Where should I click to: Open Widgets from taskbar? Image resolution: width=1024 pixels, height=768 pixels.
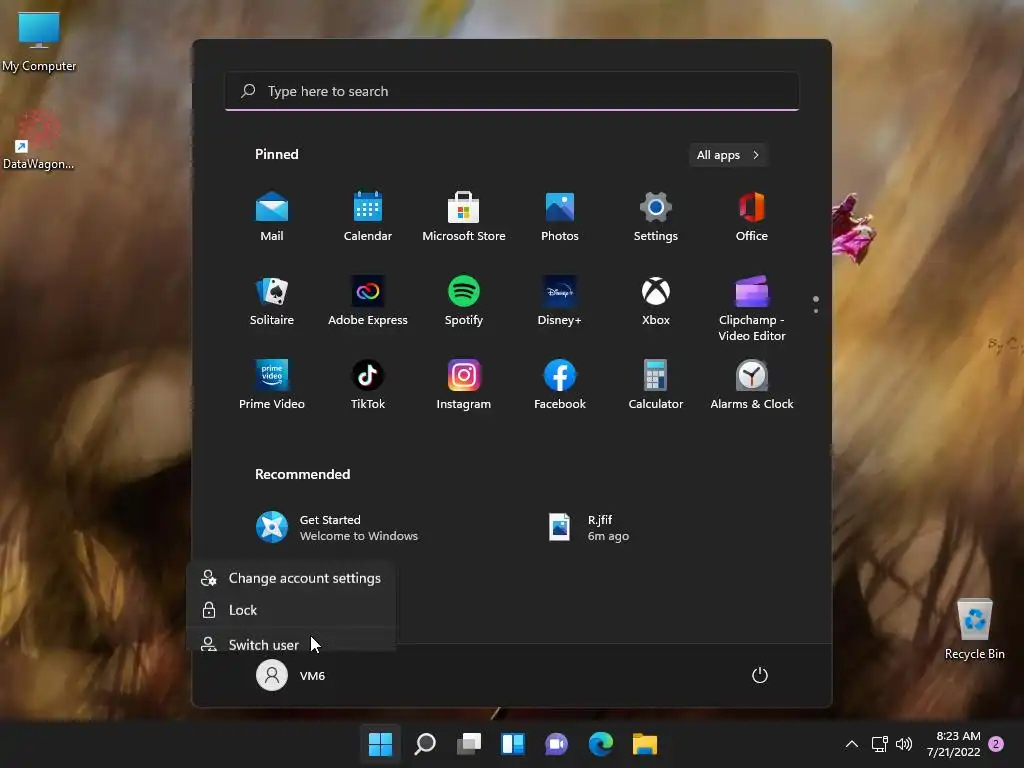click(513, 744)
